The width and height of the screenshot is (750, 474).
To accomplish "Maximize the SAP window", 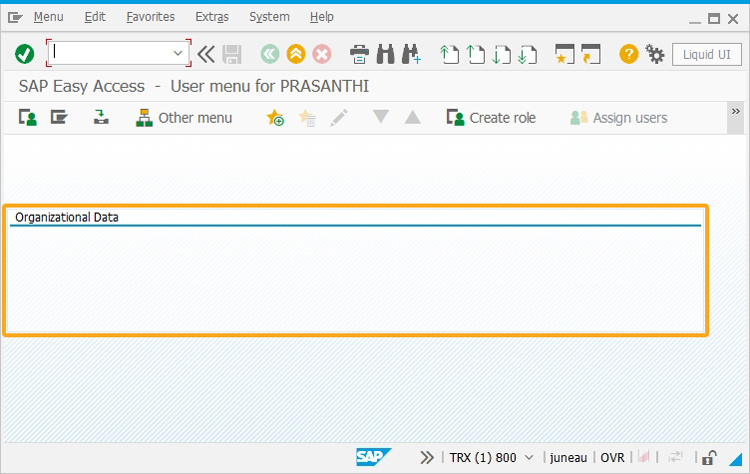I will click(714, 19).
